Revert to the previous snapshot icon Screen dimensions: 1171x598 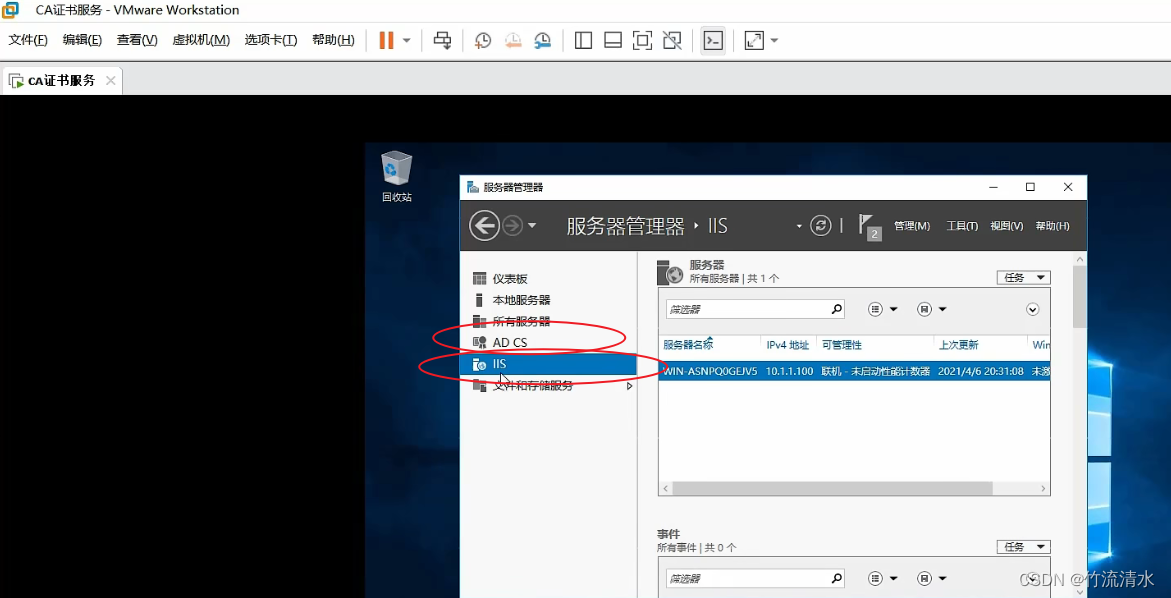(x=513, y=40)
